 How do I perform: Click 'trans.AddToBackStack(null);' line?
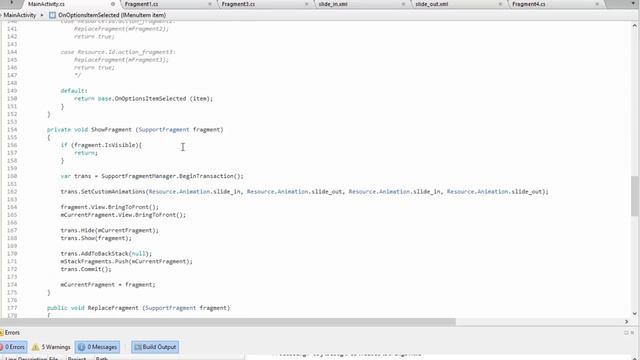click(106, 253)
